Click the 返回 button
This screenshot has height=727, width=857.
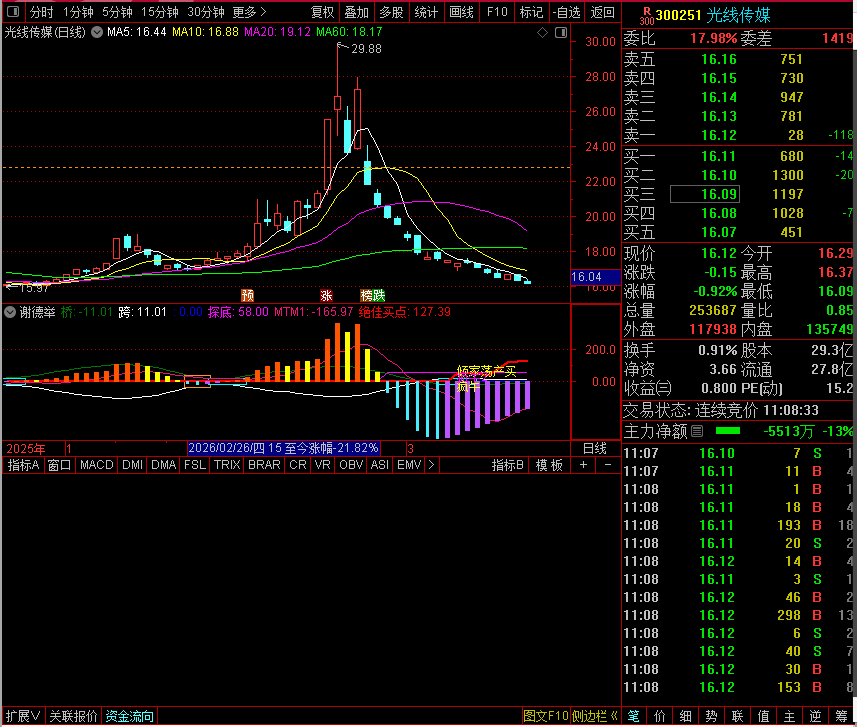tap(602, 12)
